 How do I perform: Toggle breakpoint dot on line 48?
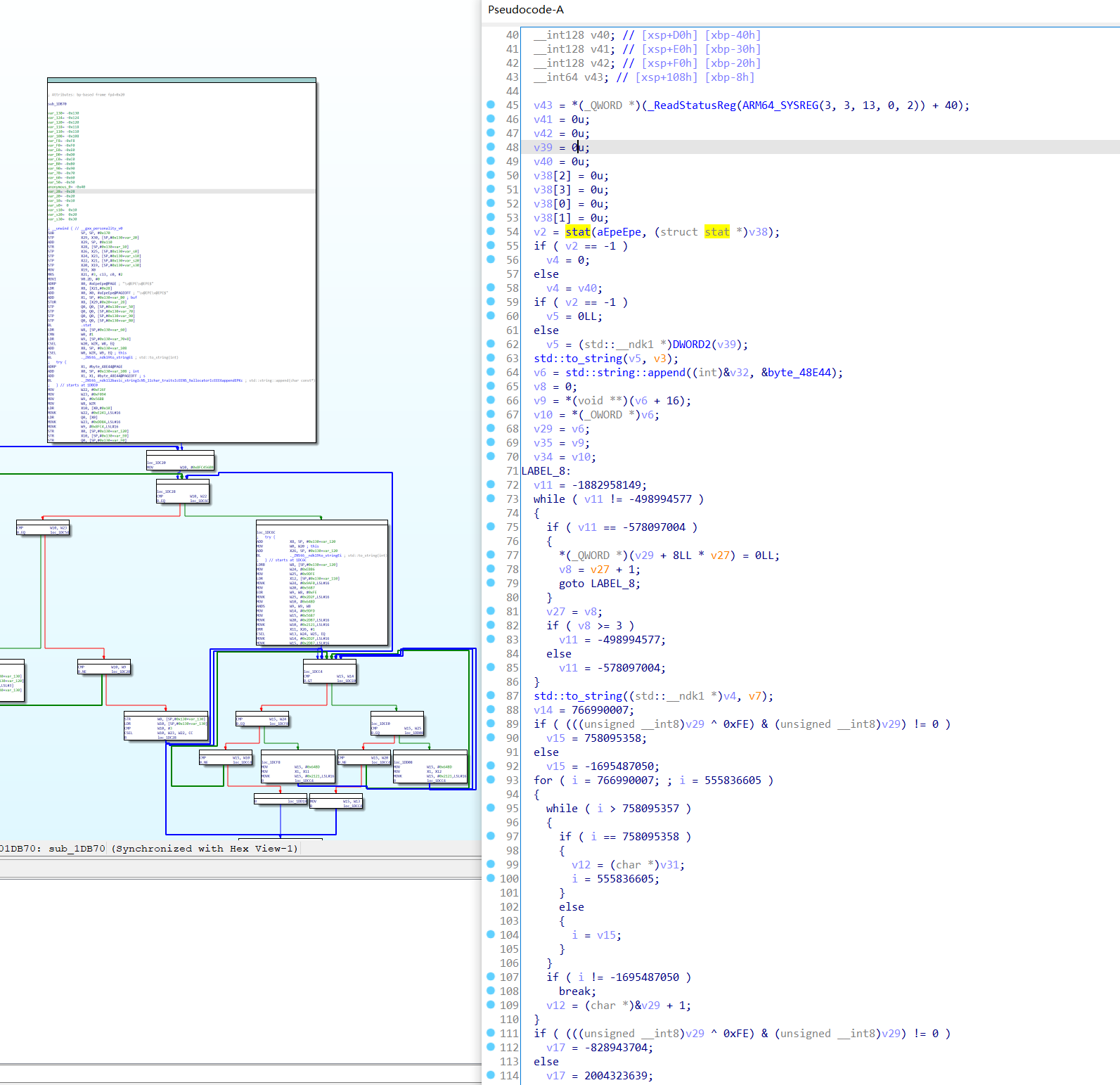(491, 146)
